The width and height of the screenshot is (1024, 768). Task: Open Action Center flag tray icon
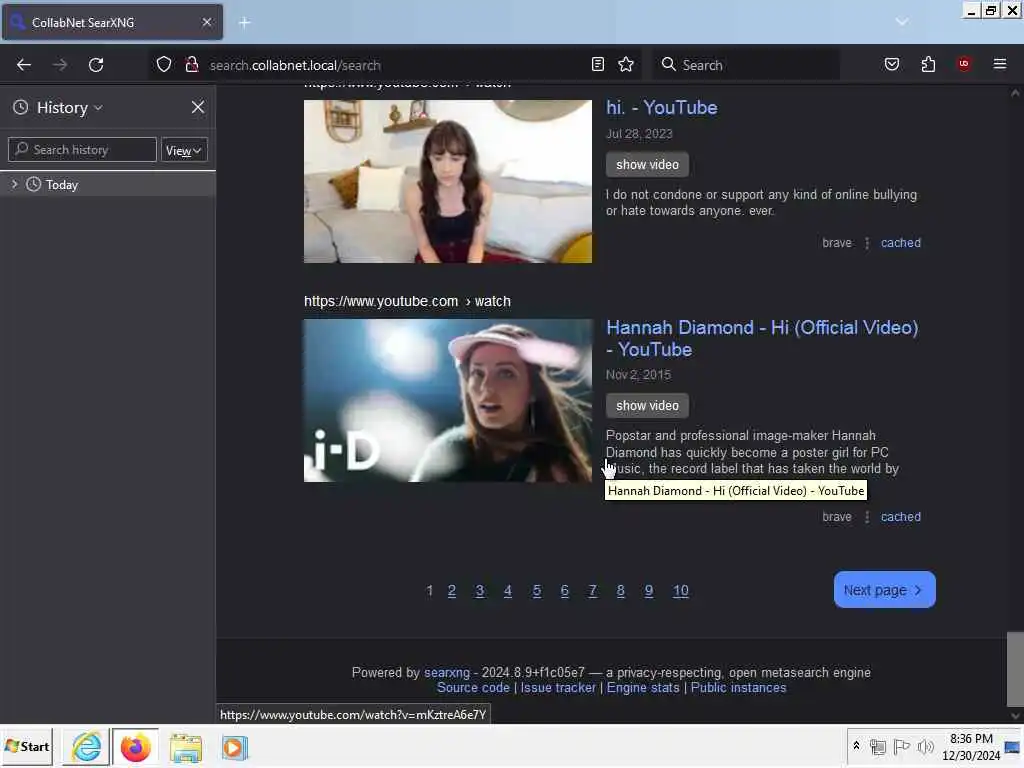901,746
